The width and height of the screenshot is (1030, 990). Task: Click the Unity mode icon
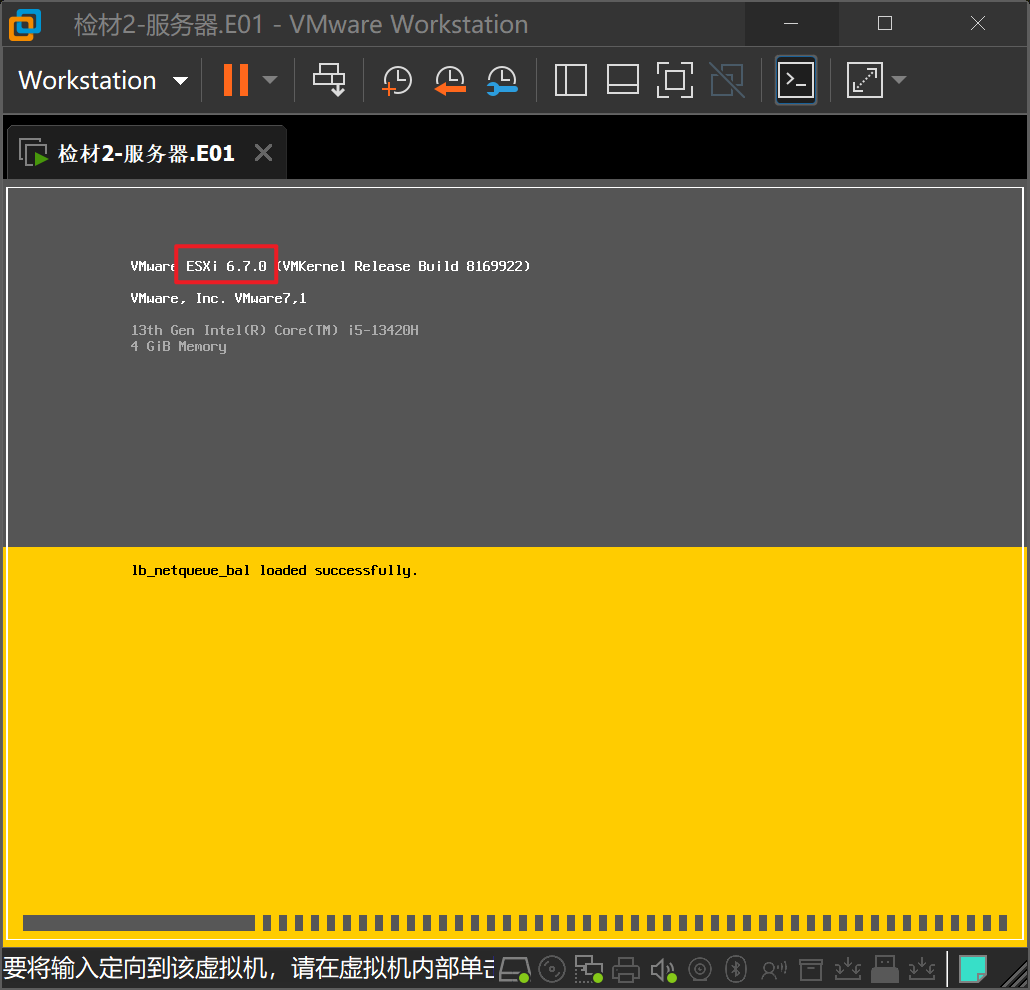pyautogui.click(x=727, y=80)
